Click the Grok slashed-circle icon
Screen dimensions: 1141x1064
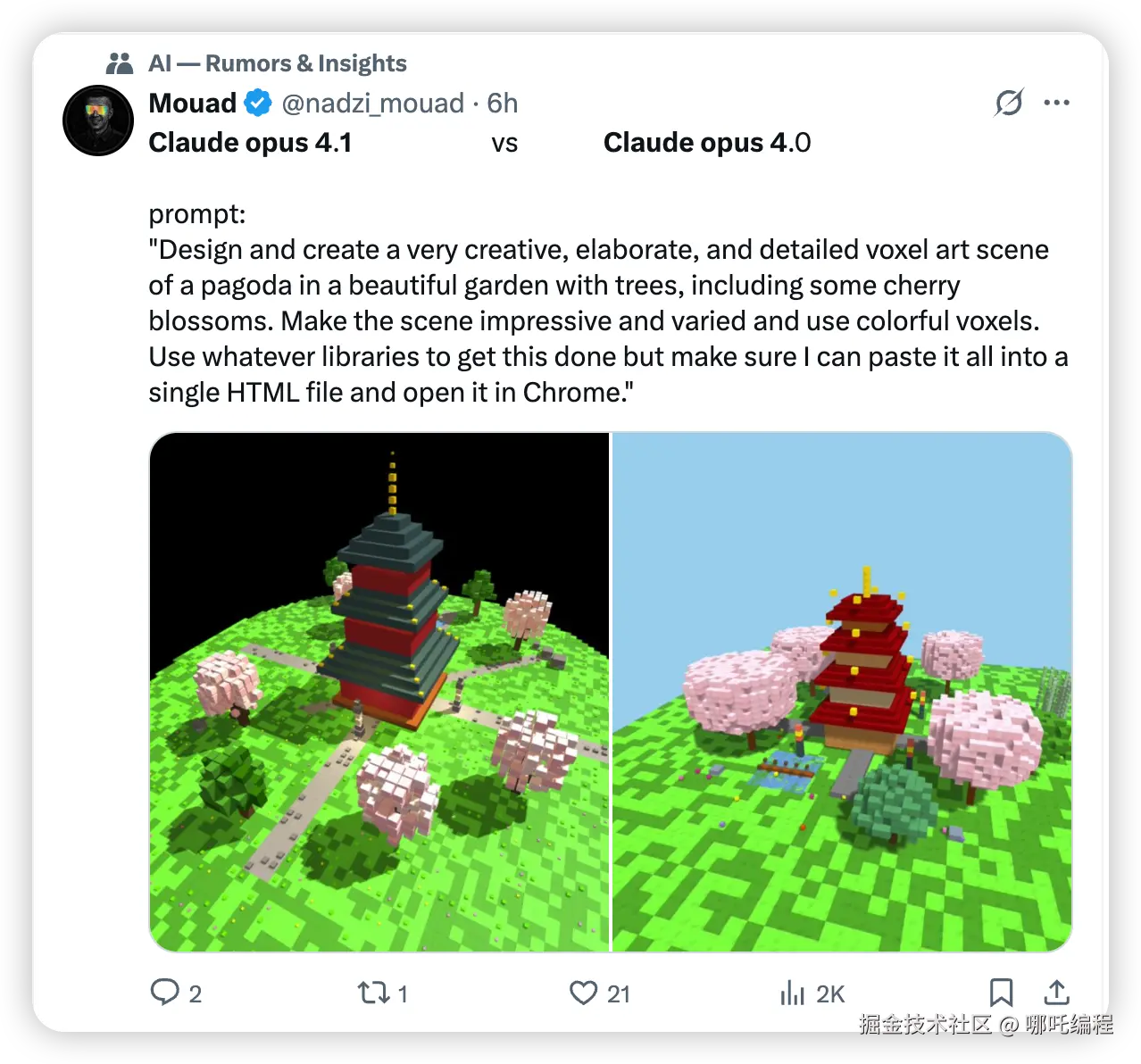coord(1009,103)
